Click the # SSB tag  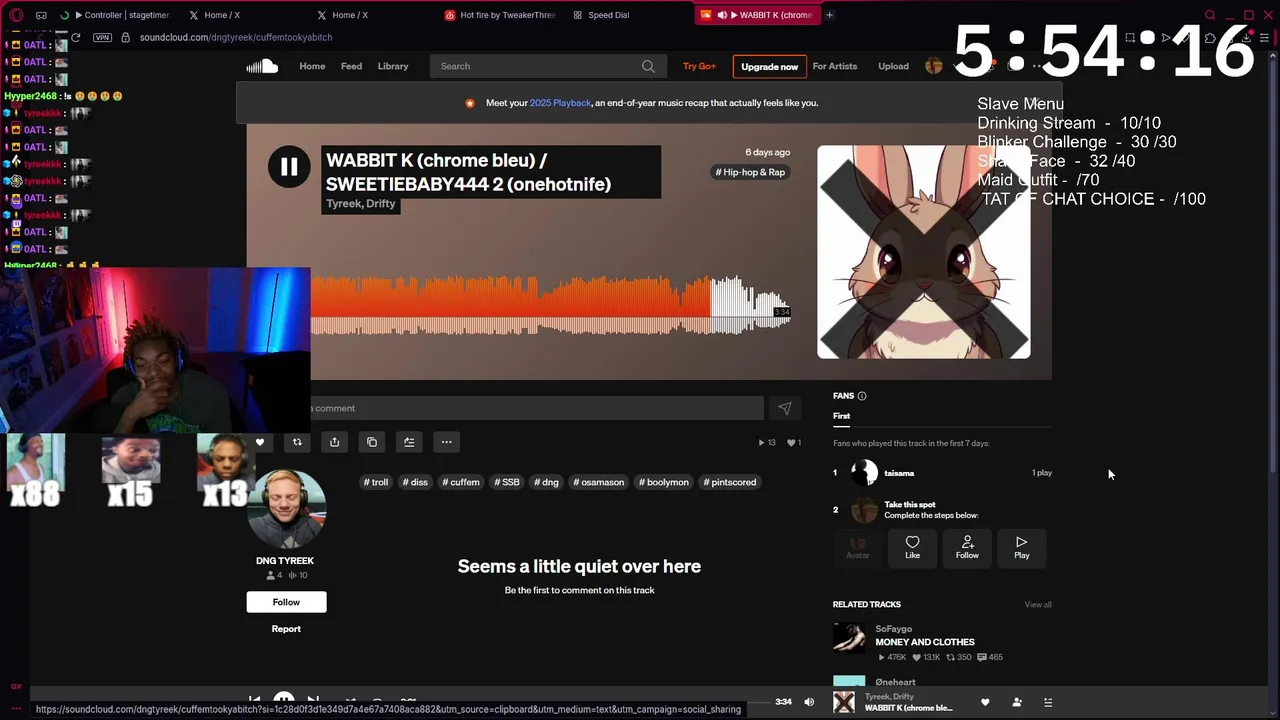pyautogui.click(x=507, y=482)
